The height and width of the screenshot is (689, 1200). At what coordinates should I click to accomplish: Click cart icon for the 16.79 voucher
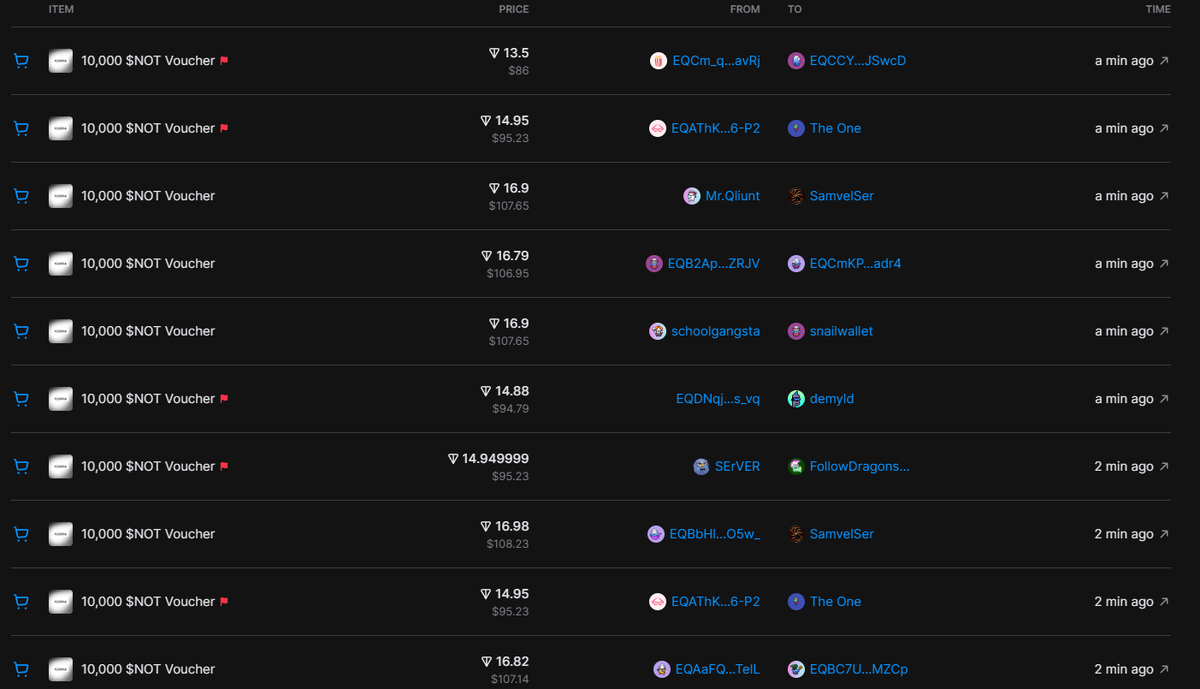[21, 264]
